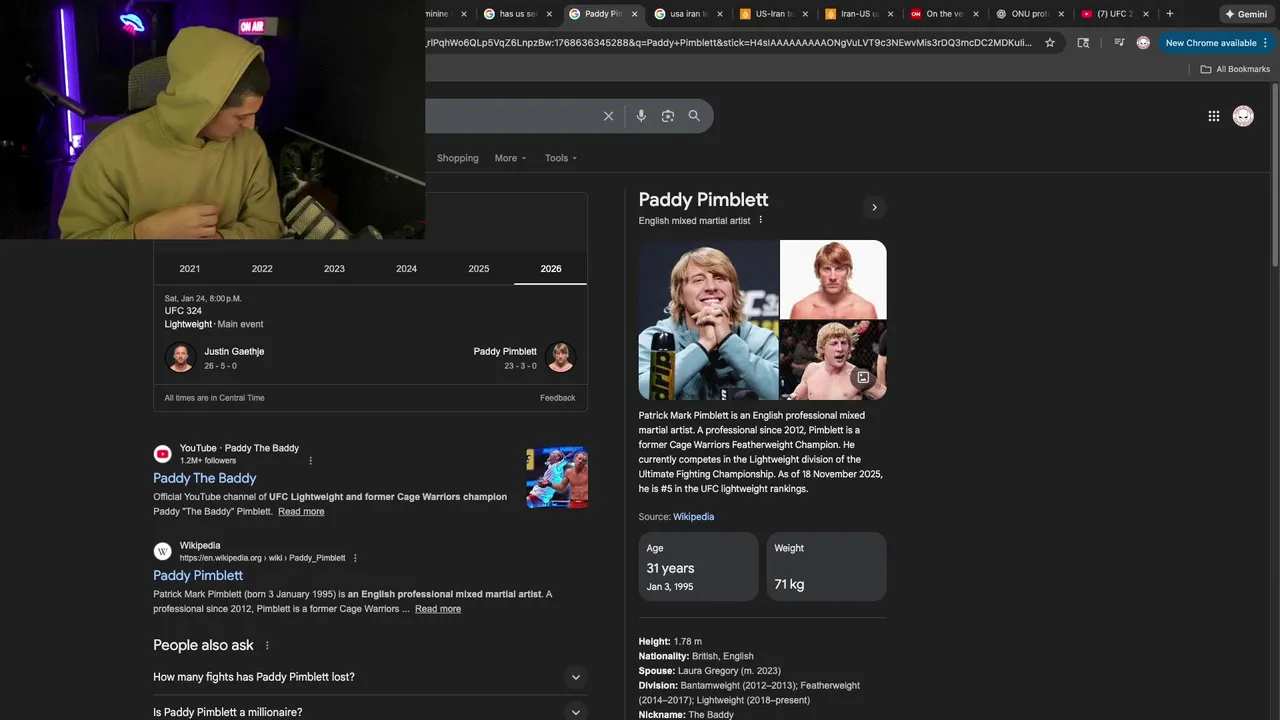This screenshot has height=720, width=1280.
Task: Open the Tools dropdown
Action: [x=561, y=158]
